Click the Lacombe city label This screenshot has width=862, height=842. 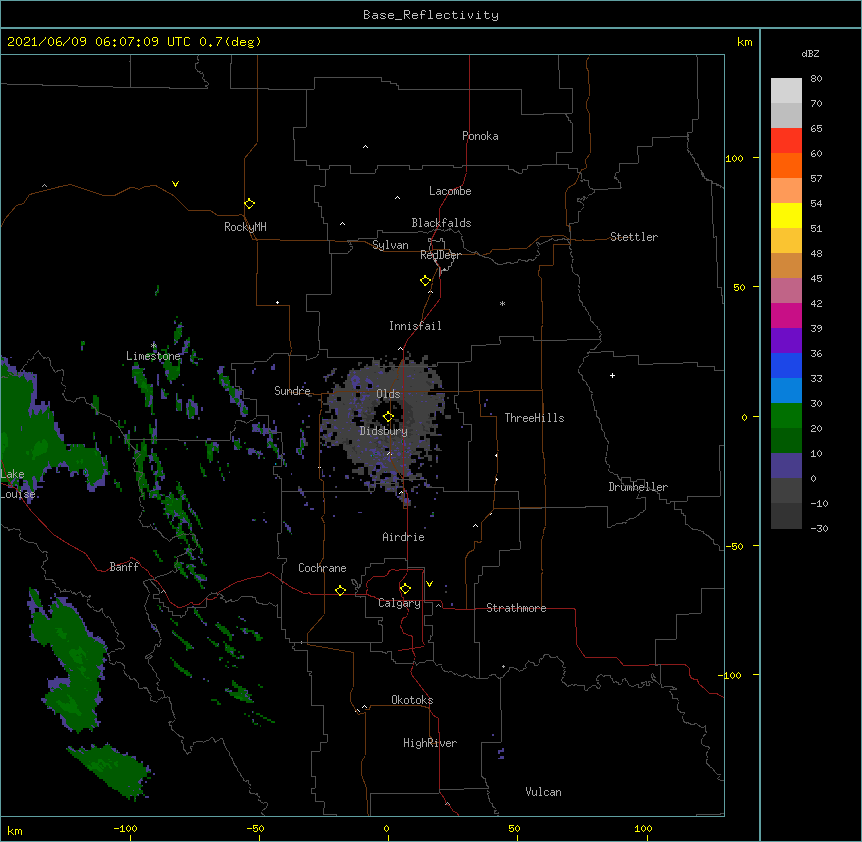(450, 191)
